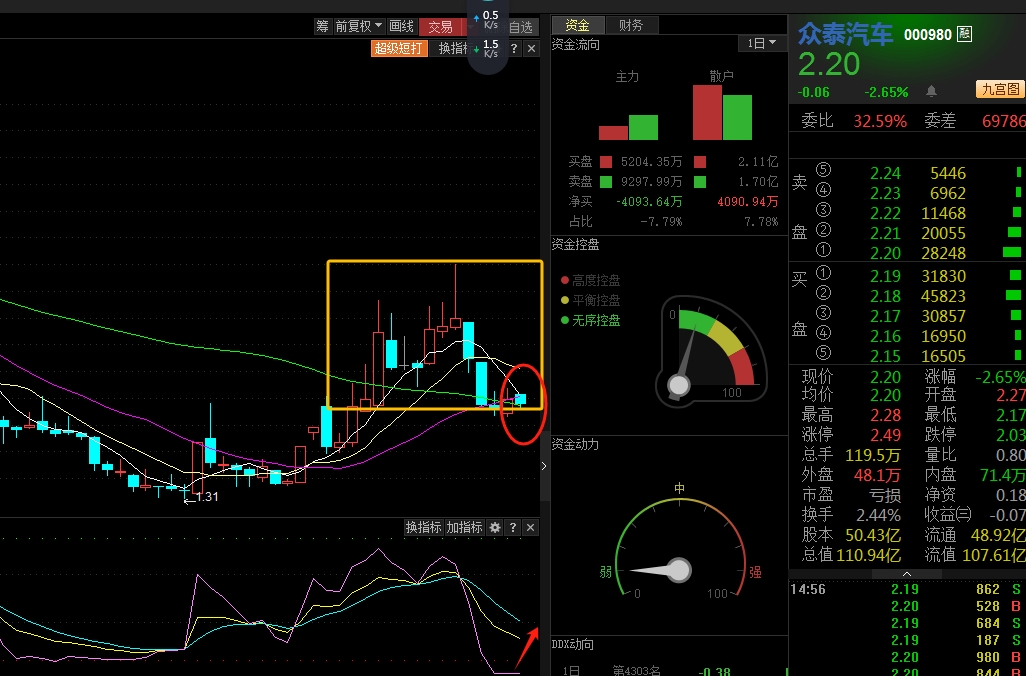Click the 无序控盘 legend item
Viewport: 1026px width, 676px height.
pyautogui.click(x=590, y=321)
